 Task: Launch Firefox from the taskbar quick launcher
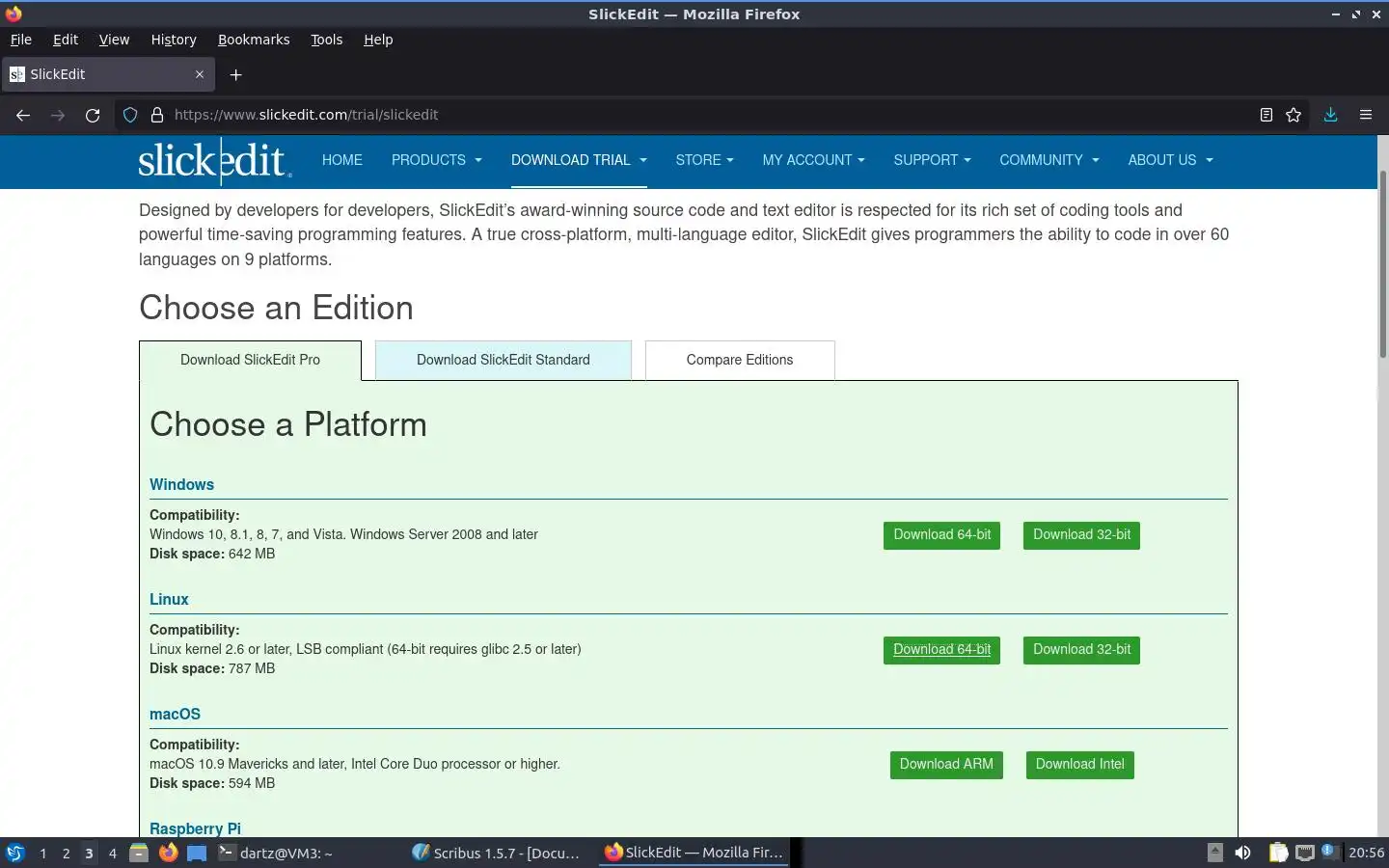pos(168,853)
